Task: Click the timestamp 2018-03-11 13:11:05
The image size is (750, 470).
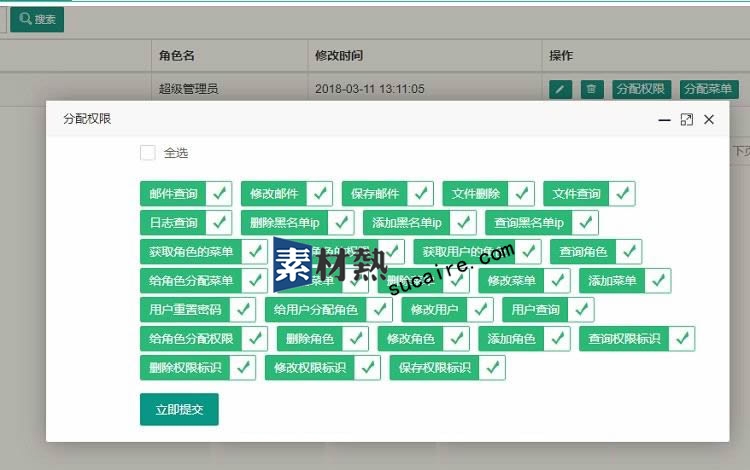Action: 370,89
